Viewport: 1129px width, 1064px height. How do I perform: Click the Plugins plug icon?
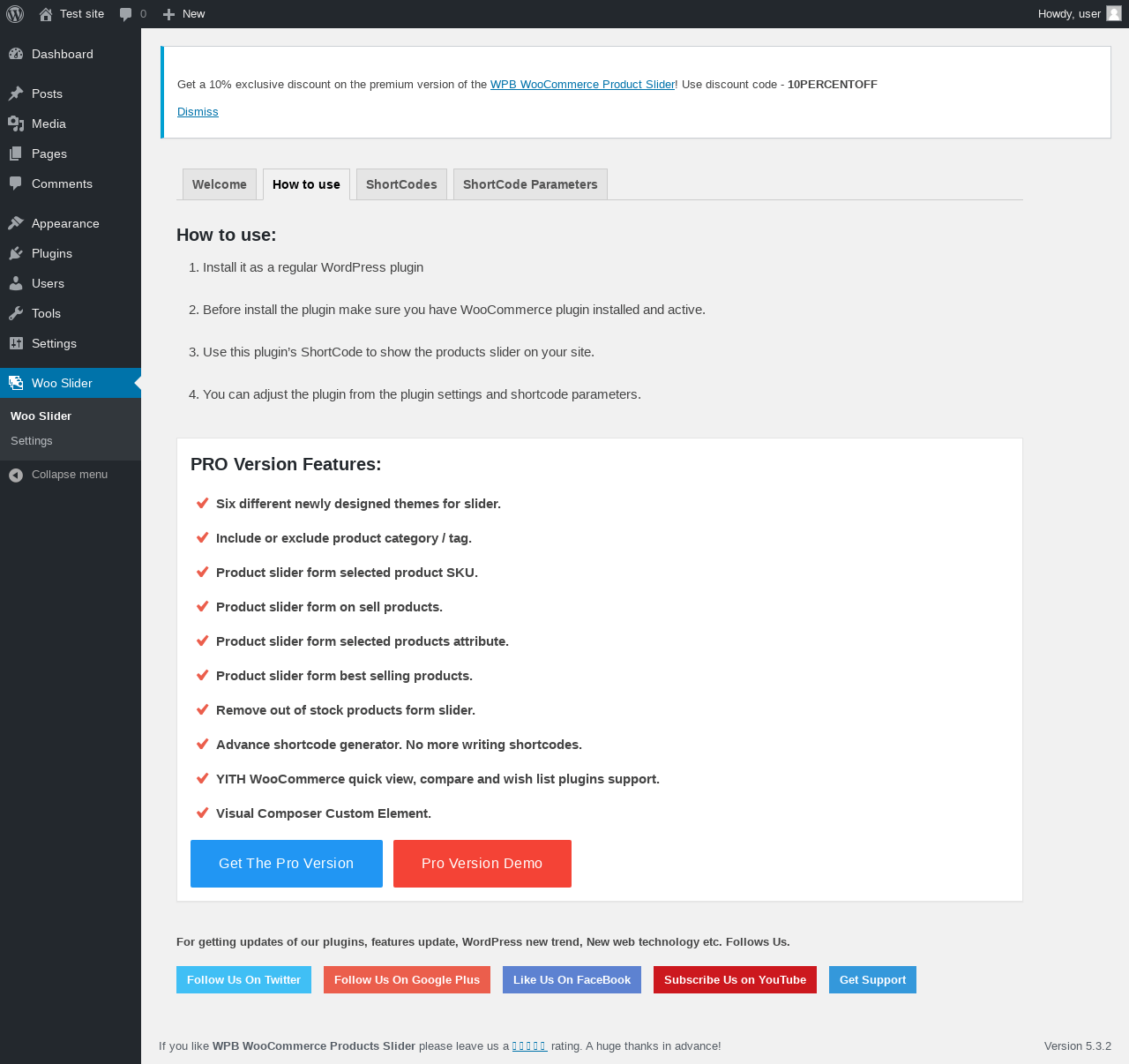point(16,253)
